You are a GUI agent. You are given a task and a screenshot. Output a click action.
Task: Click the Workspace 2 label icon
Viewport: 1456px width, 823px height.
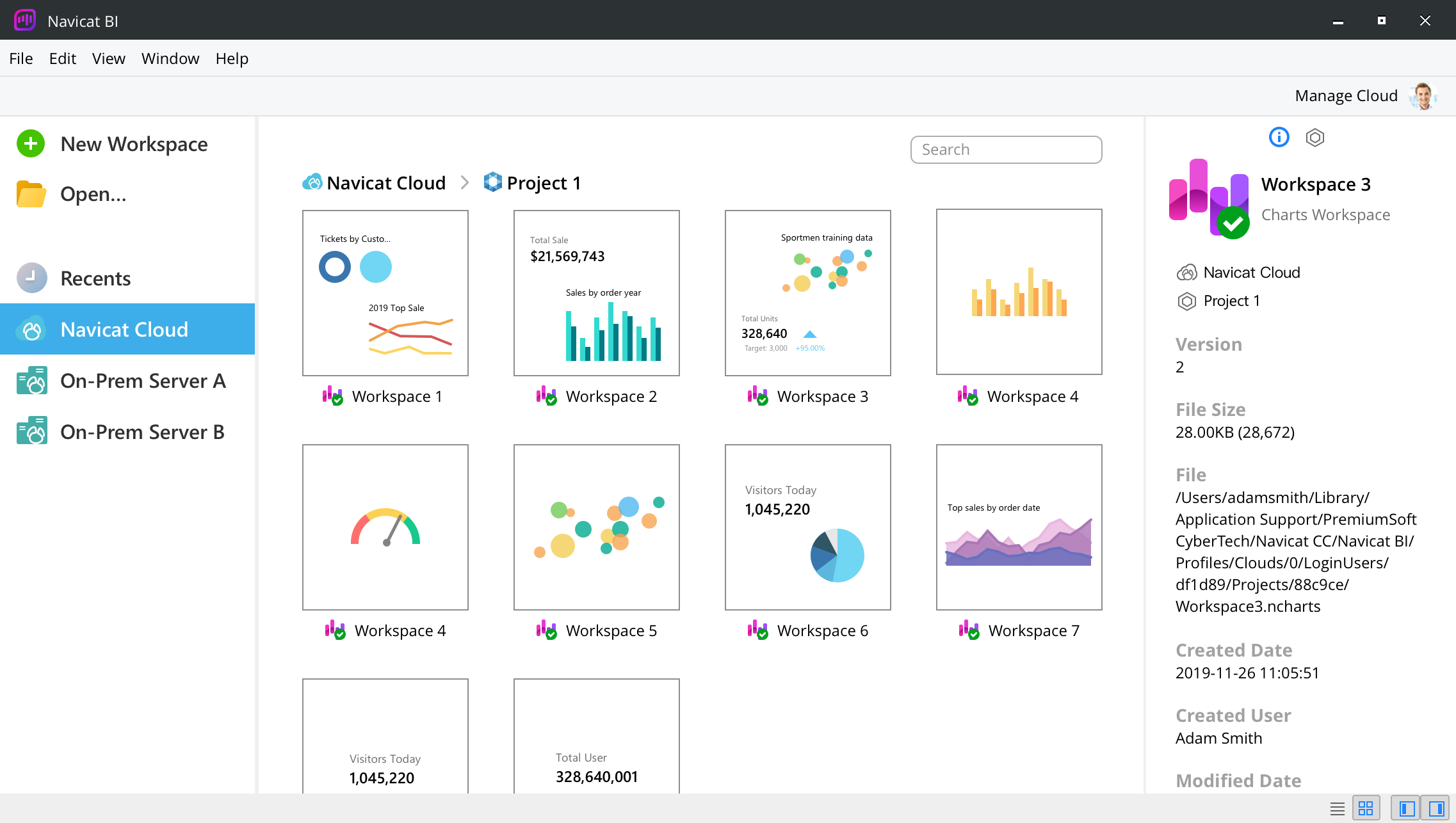(x=546, y=396)
